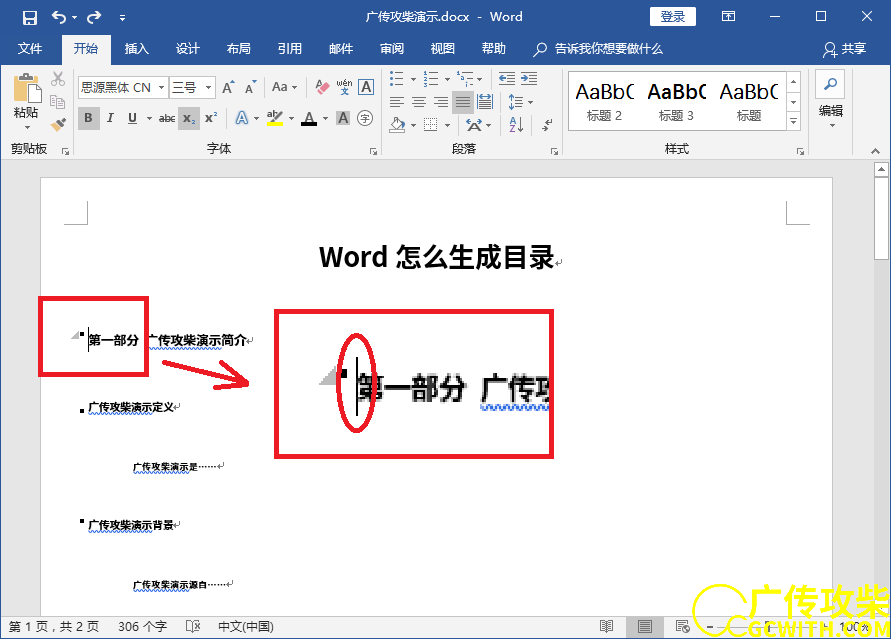Open the borders dropdown arrow
This screenshot has height=639, width=891.
pyautogui.click(x=447, y=126)
